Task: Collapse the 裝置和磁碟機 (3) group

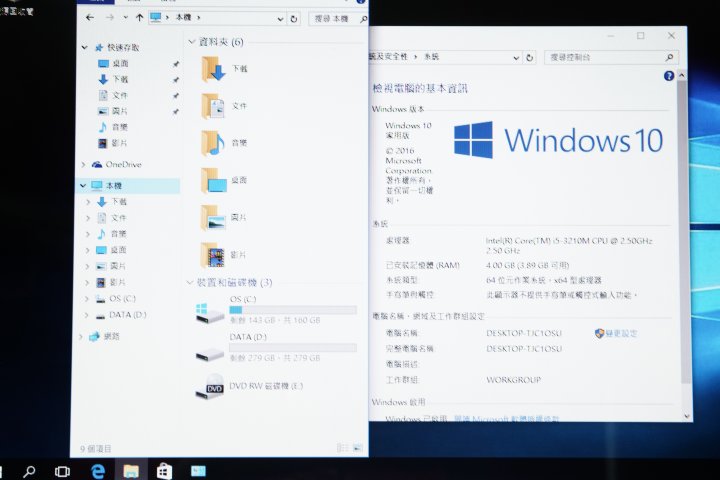Action: 190,282
